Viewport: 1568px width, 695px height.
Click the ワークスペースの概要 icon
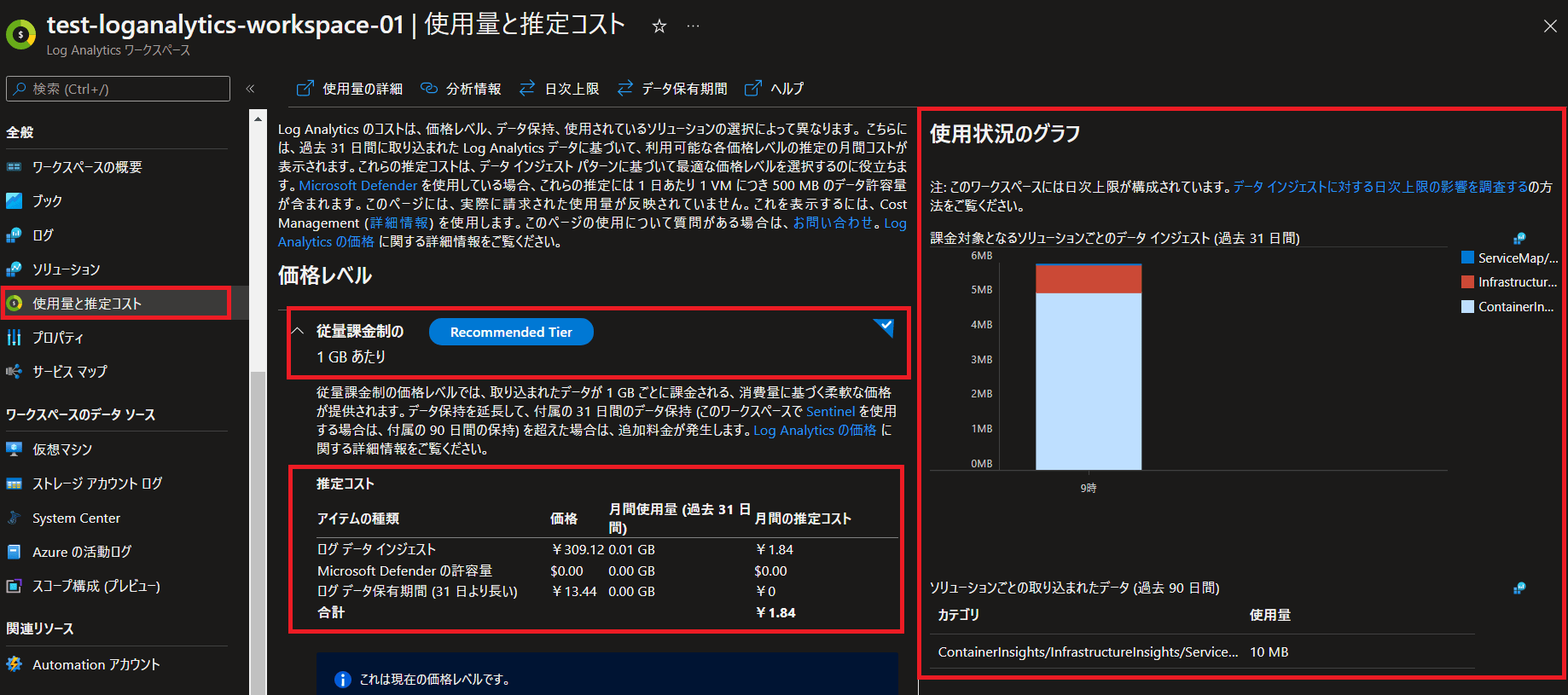15,167
